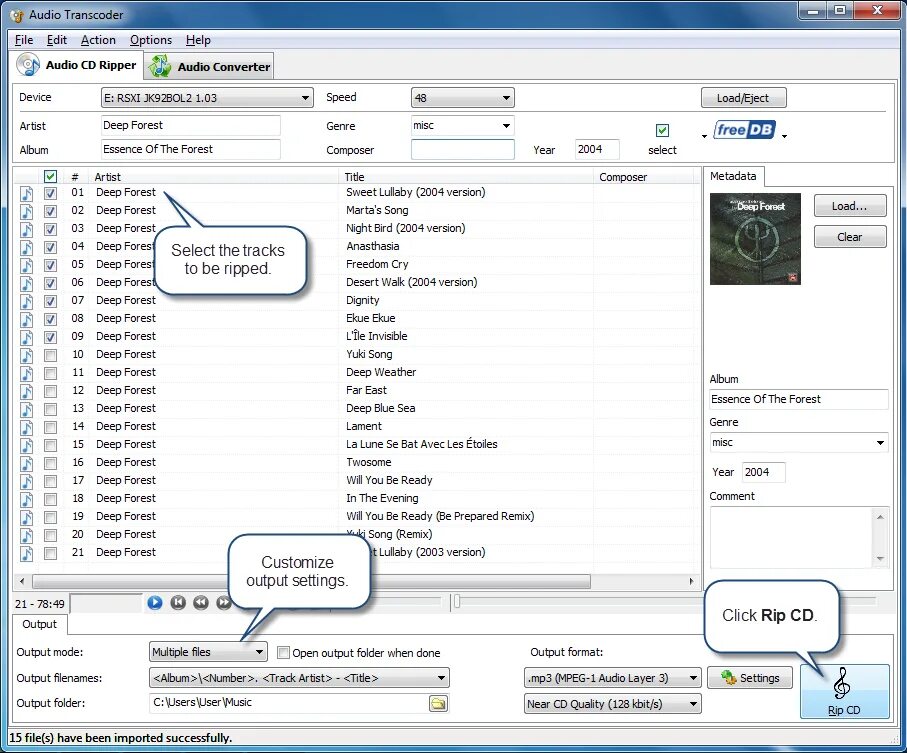The image size is (907, 753).
Task: Click music note icon for track 19
Action: tap(27, 517)
